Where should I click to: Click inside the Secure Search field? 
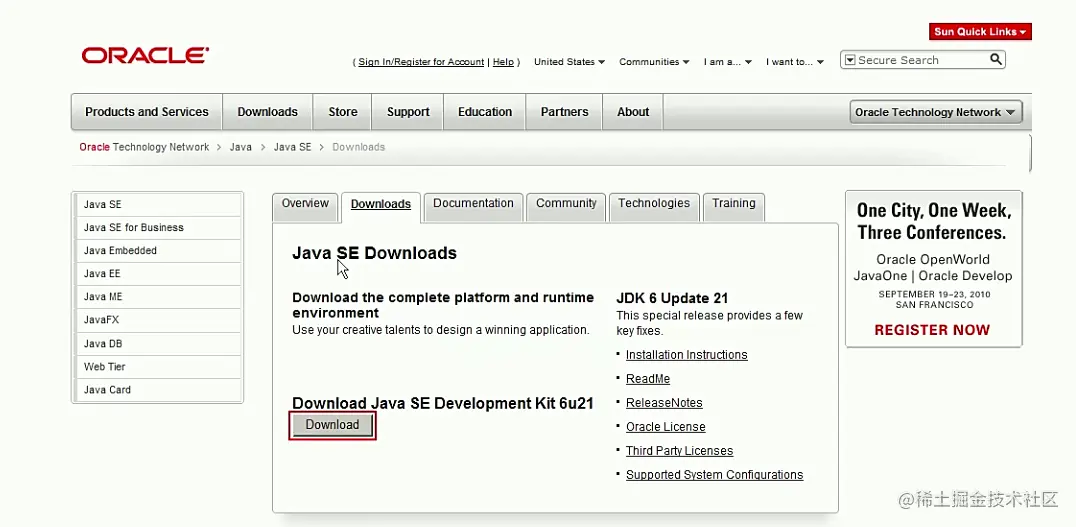click(922, 60)
